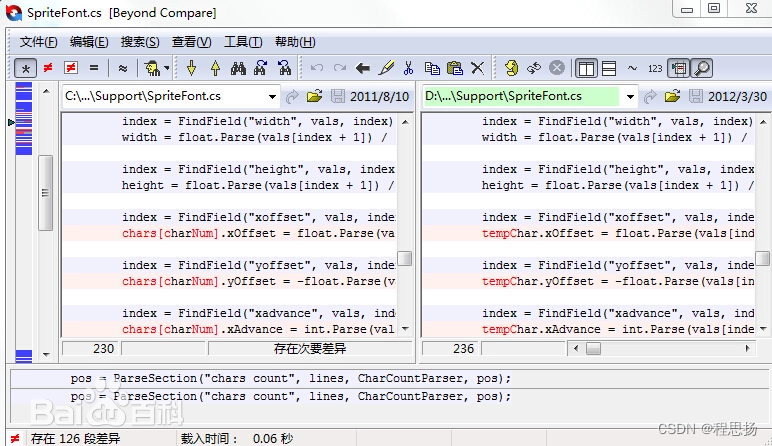Screen dimensions: 772x446
Task: Click right line tempChar.yOffset
Action: point(538,281)
